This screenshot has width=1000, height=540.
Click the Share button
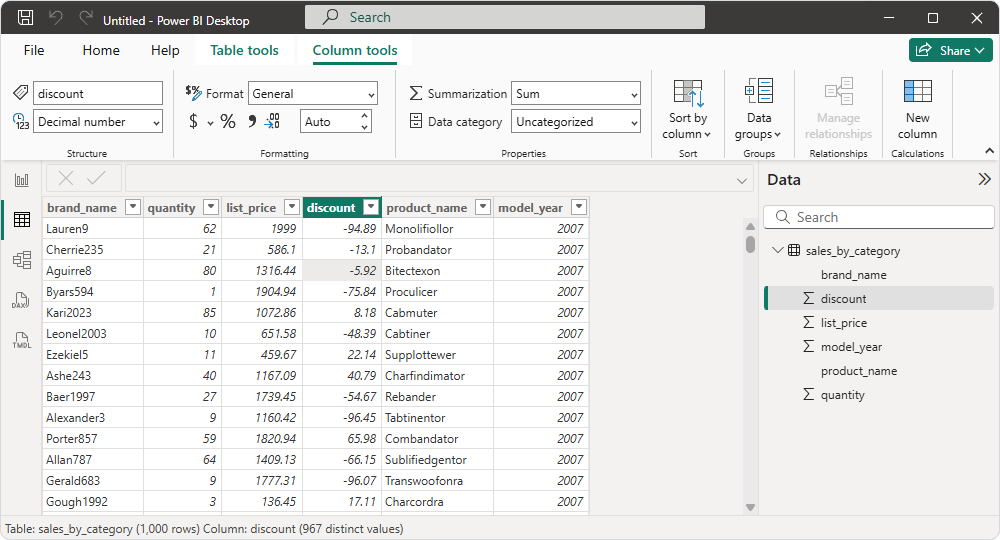point(950,50)
